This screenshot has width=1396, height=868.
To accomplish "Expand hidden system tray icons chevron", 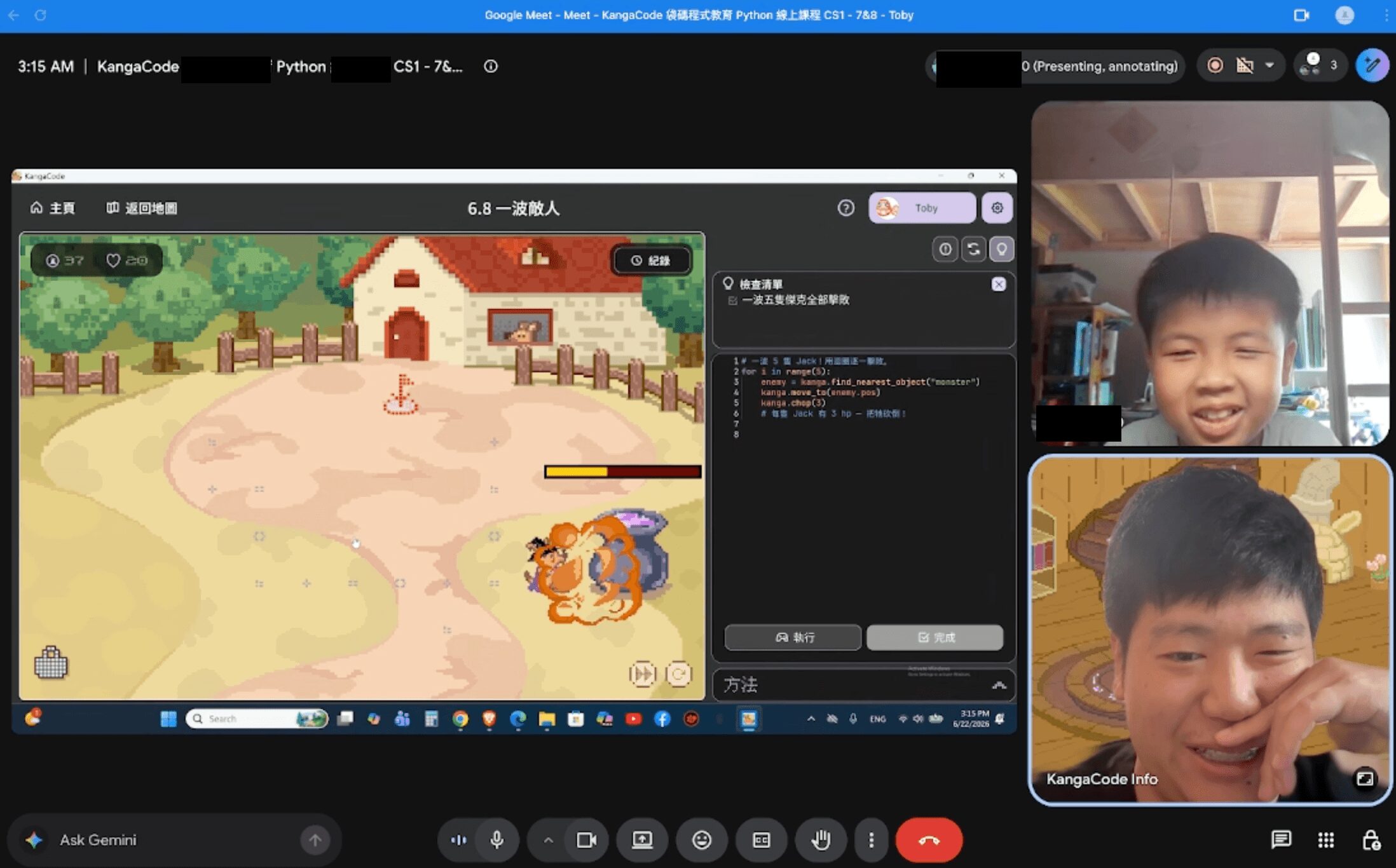I will (811, 719).
